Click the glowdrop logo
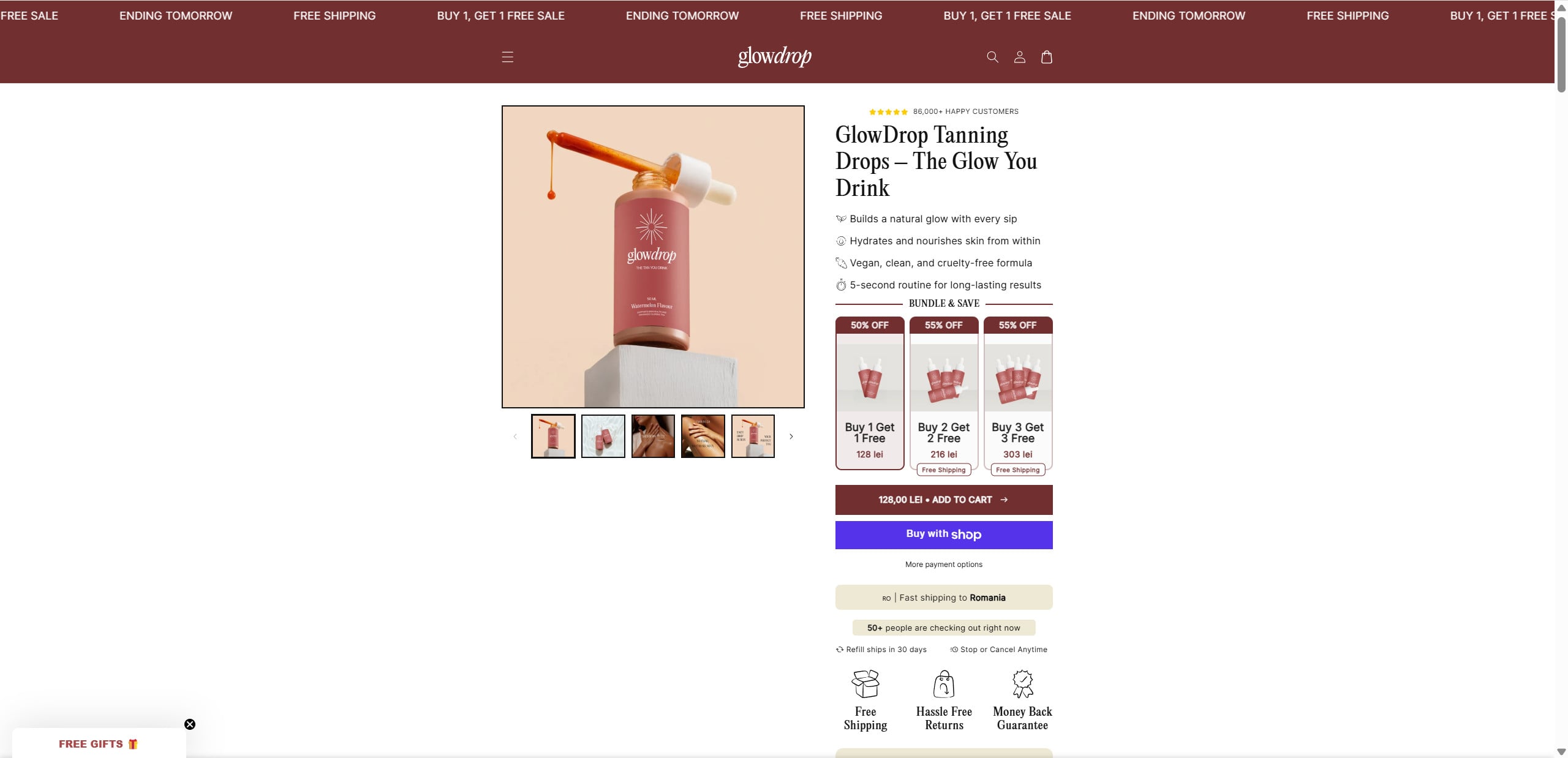Image resolution: width=1568 pixels, height=758 pixels. [x=774, y=56]
